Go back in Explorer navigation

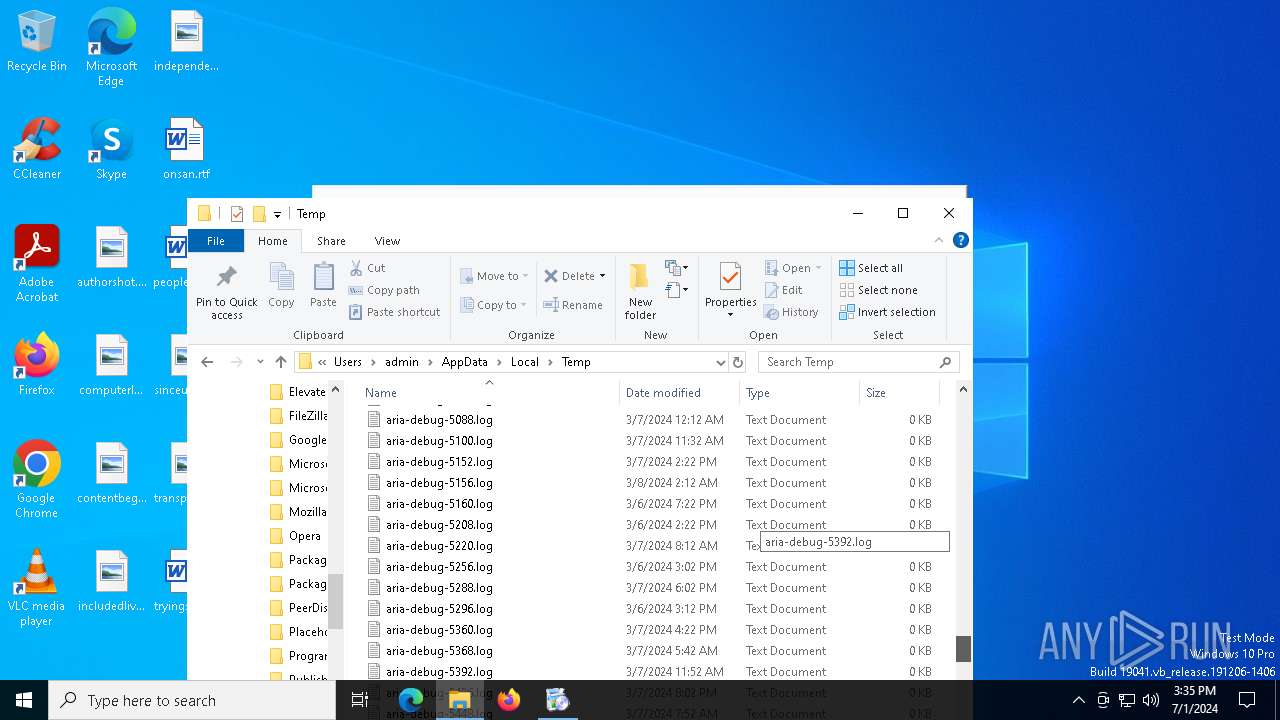pos(207,362)
